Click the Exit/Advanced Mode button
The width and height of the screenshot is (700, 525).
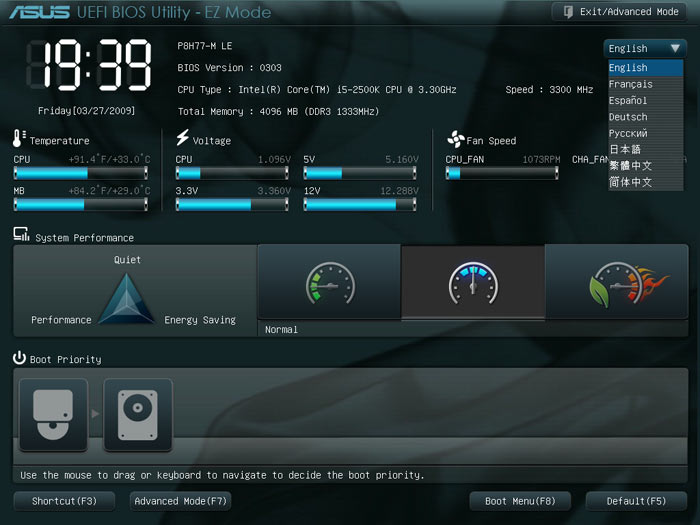click(x=619, y=12)
